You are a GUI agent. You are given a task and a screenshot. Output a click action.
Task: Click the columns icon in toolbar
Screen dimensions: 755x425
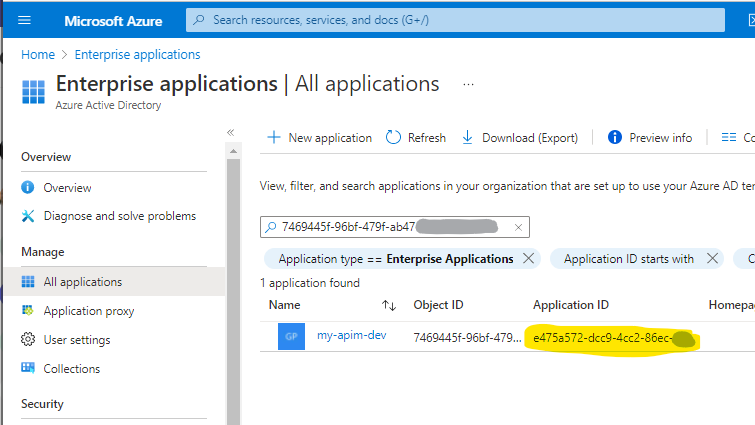(729, 138)
